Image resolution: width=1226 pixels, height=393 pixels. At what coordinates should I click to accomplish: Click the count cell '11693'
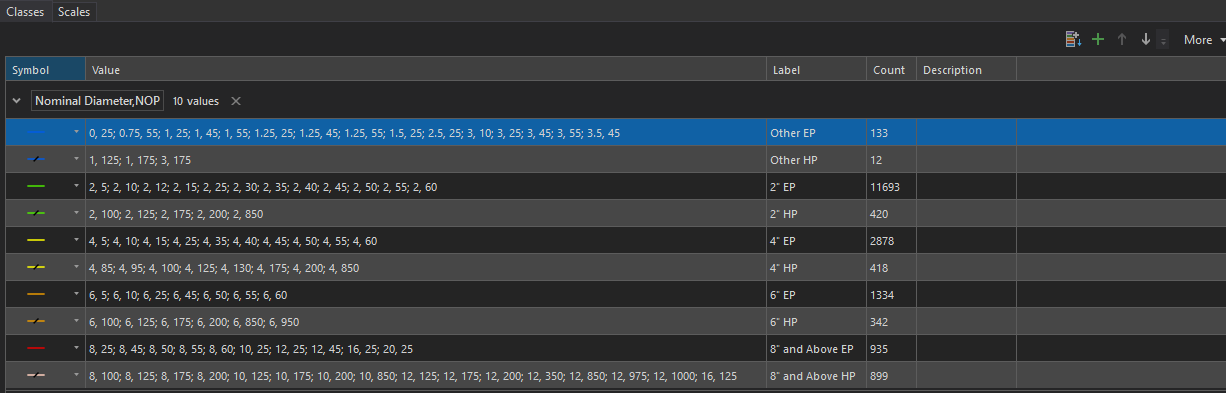891,186
